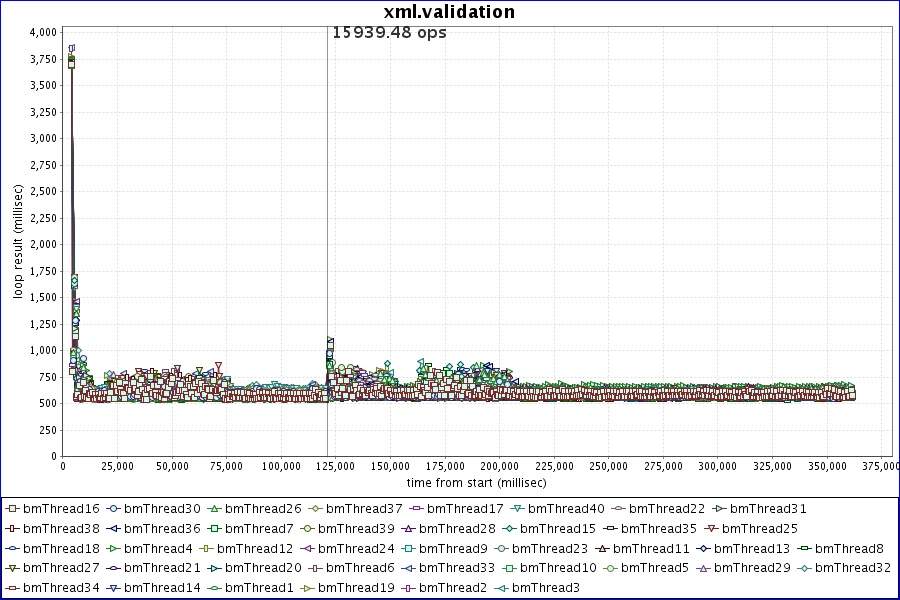Click the bmThread26 triangle legend marker
The width and height of the screenshot is (900, 600).
[x=215, y=509]
